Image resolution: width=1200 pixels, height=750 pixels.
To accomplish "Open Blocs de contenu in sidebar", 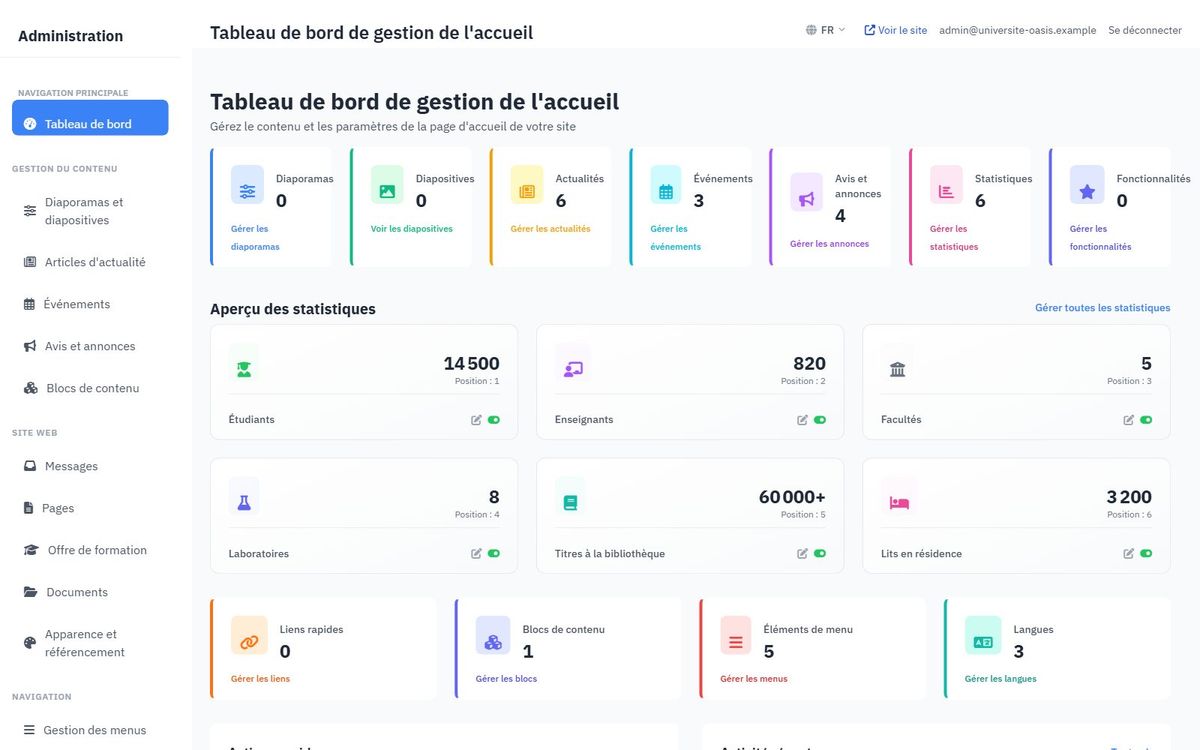I will coord(90,388).
